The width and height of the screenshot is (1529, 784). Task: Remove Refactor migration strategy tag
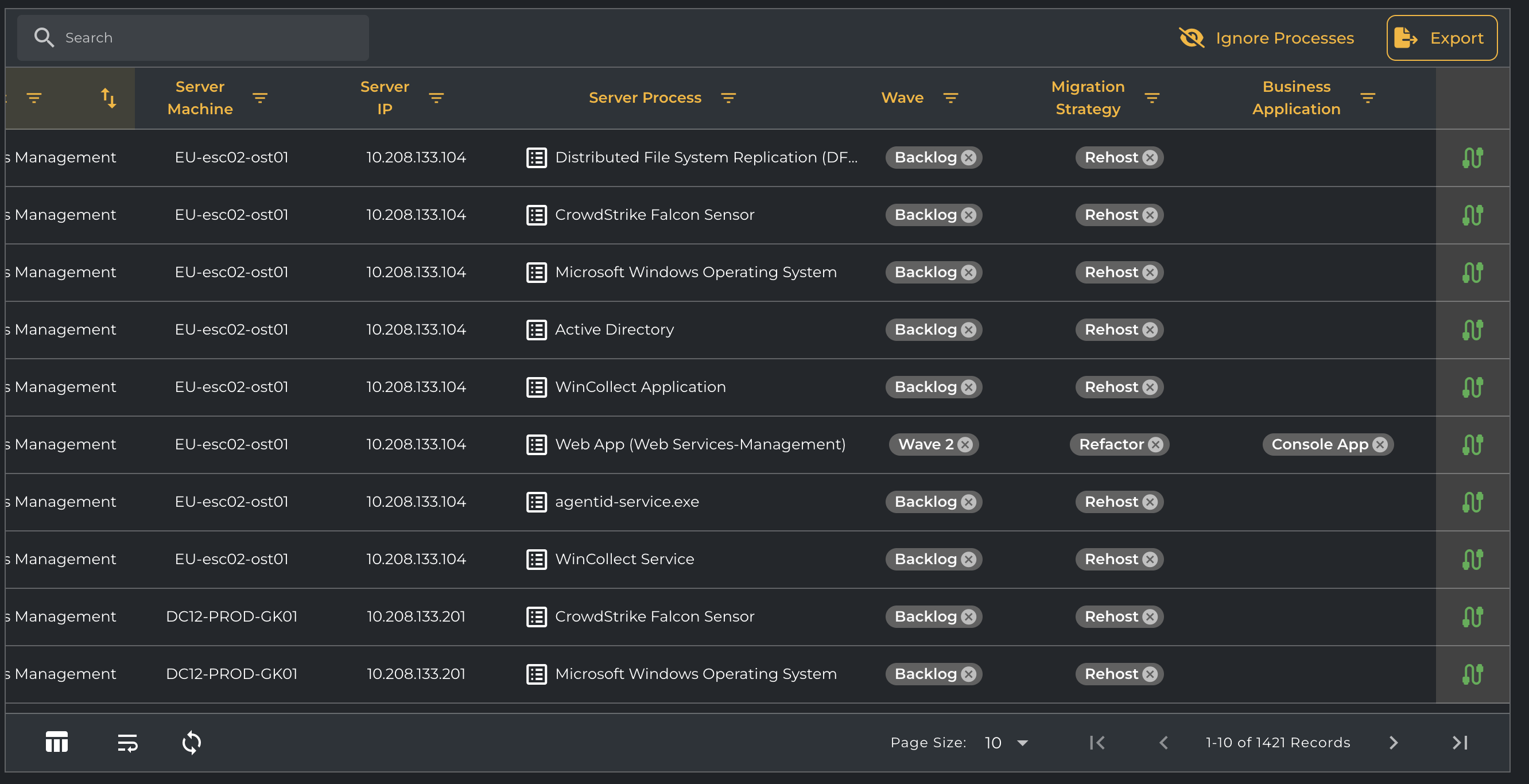point(1155,445)
